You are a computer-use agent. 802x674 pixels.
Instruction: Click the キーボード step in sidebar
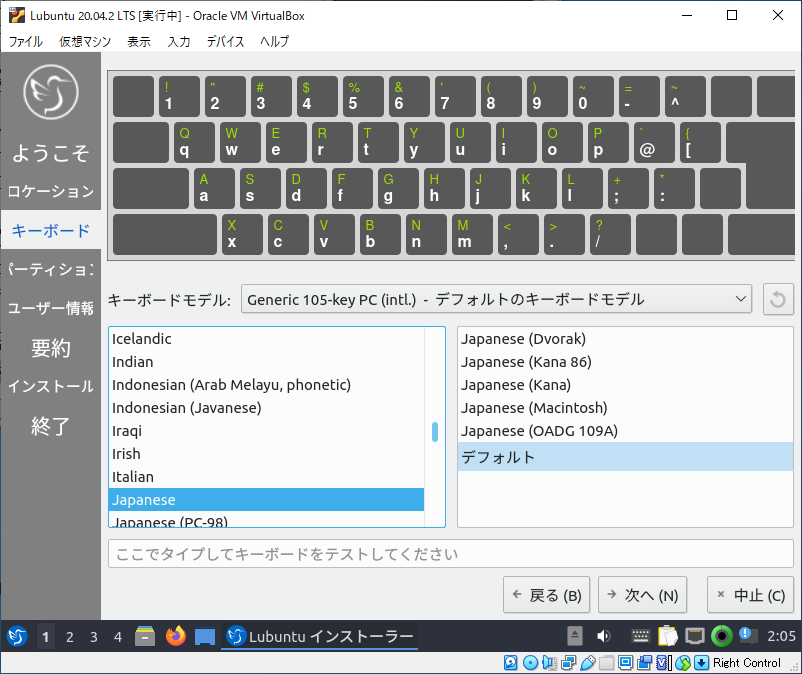coord(51,230)
